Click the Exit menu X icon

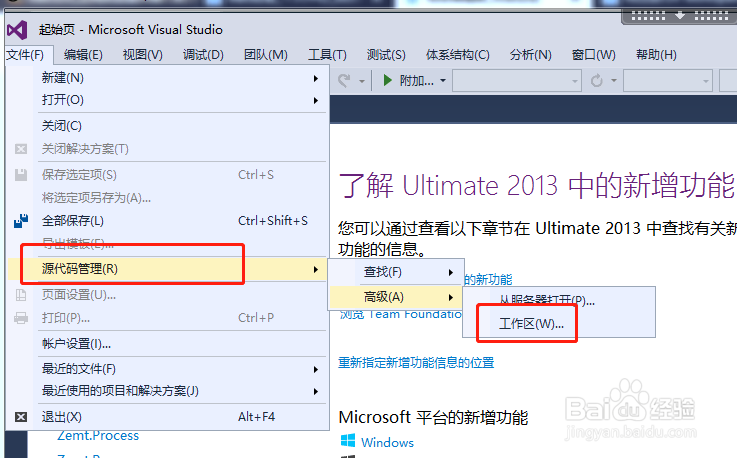click(21, 417)
